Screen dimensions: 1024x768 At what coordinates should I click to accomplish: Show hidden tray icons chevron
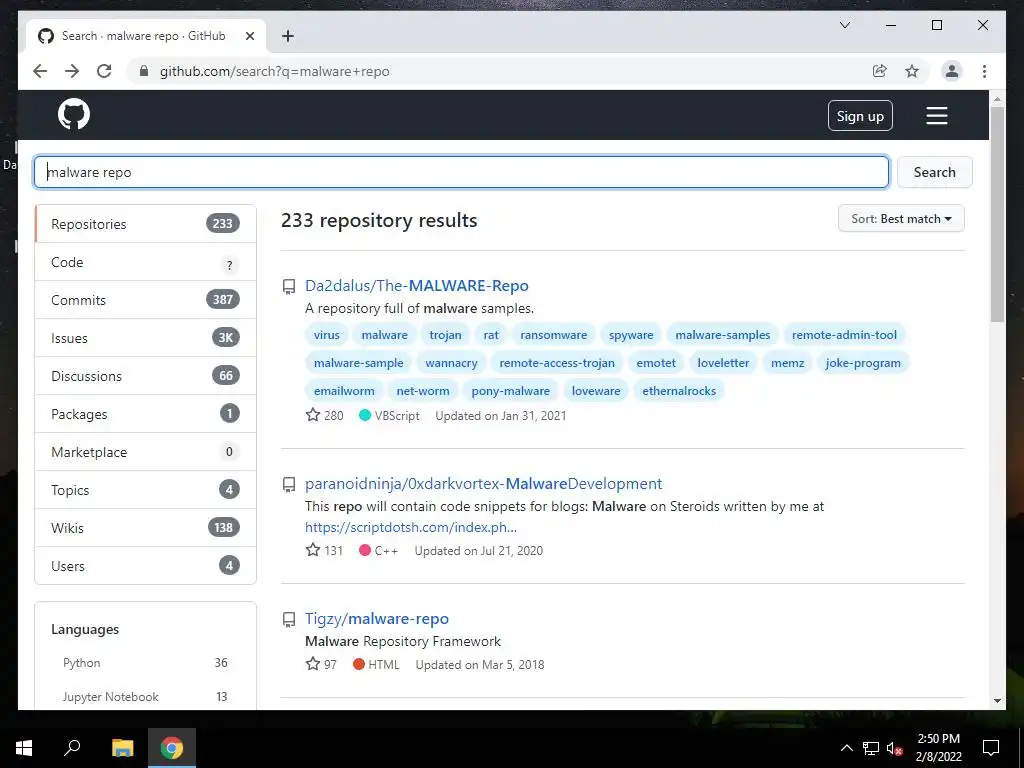[846, 748]
